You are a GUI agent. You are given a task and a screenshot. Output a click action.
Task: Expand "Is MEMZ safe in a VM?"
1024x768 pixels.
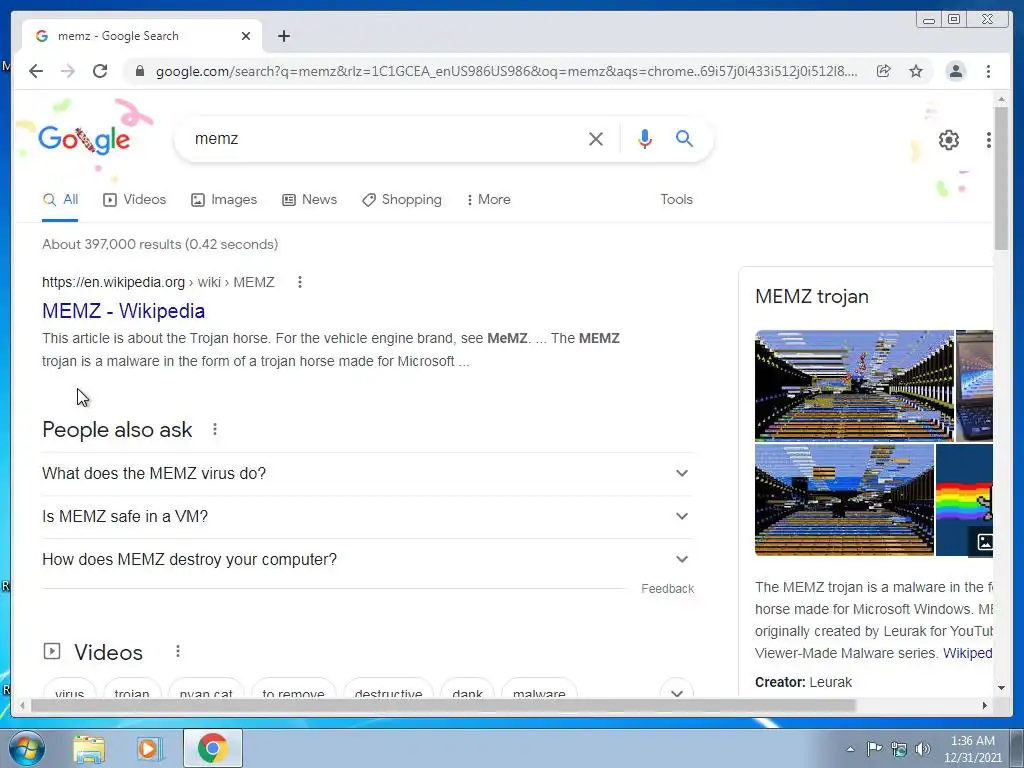click(x=367, y=517)
